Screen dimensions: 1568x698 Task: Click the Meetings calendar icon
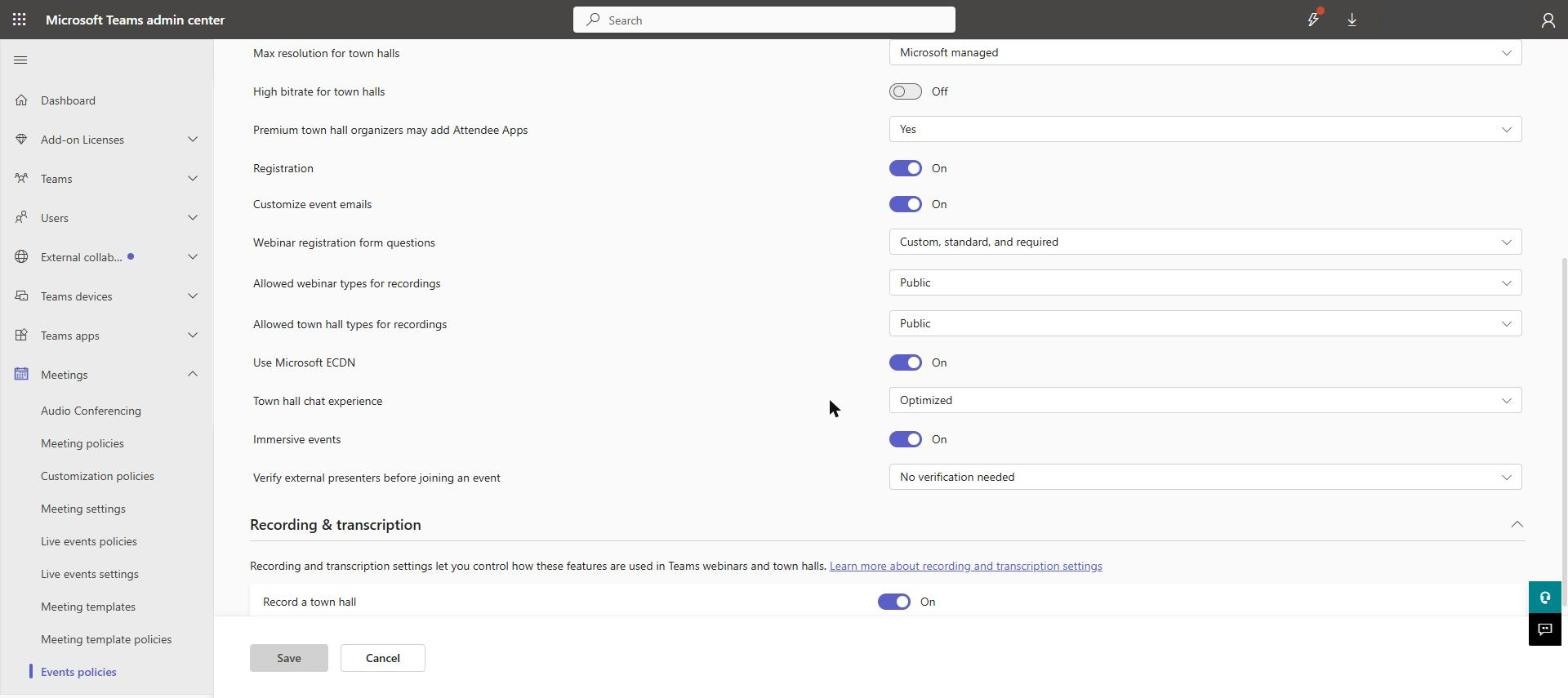21,374
